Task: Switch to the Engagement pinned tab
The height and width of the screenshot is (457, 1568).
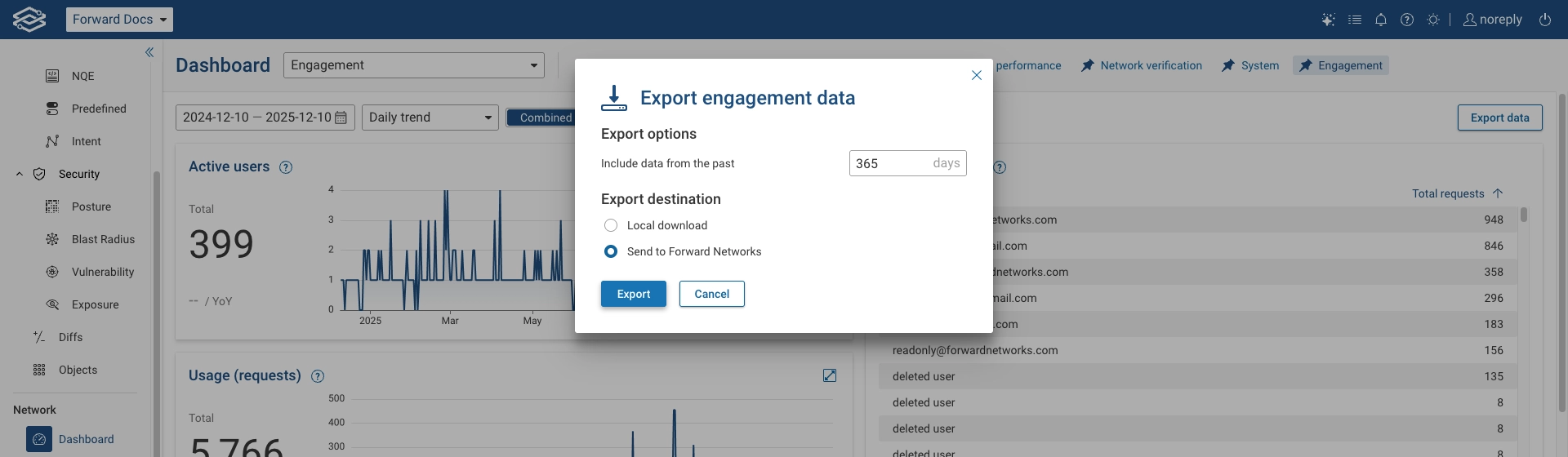Action: tap(1341, 65)
